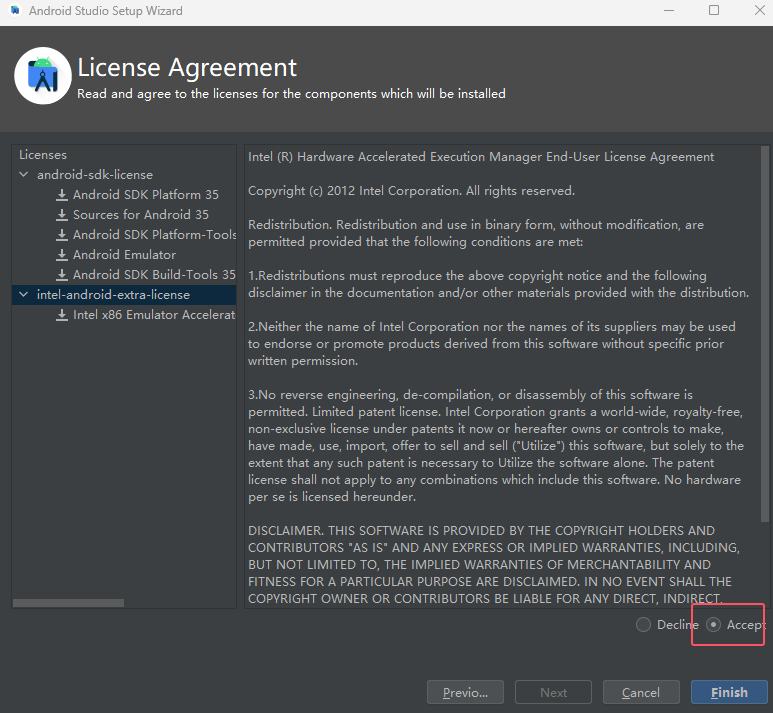The width and height of the screenshot is (773, 713).
Task: Select the Android SDK Platform-Tools item
Action: [154, 235]
